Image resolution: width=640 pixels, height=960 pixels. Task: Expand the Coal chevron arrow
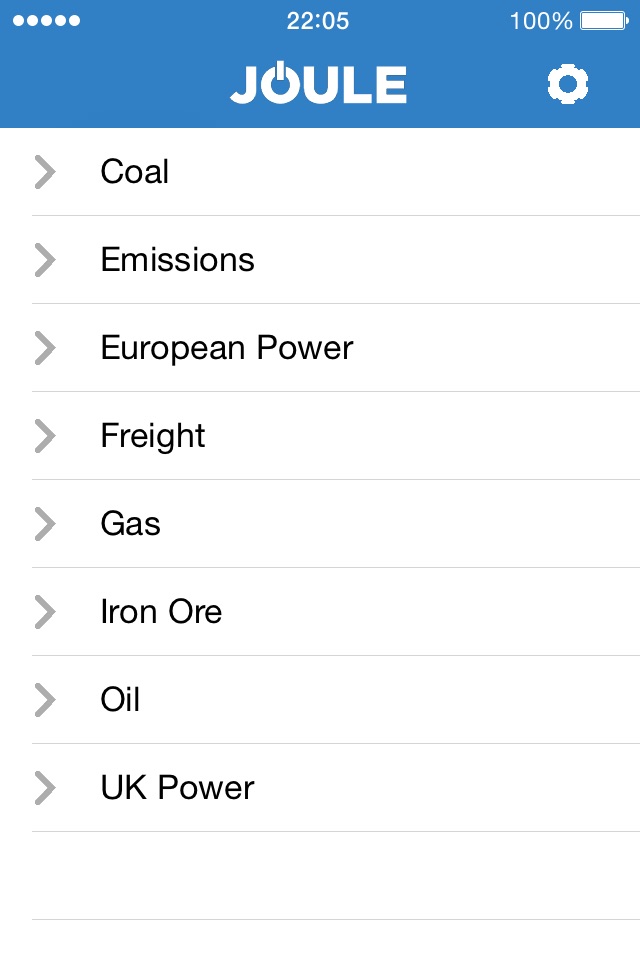pyautogui.click(x=45, y=172)
